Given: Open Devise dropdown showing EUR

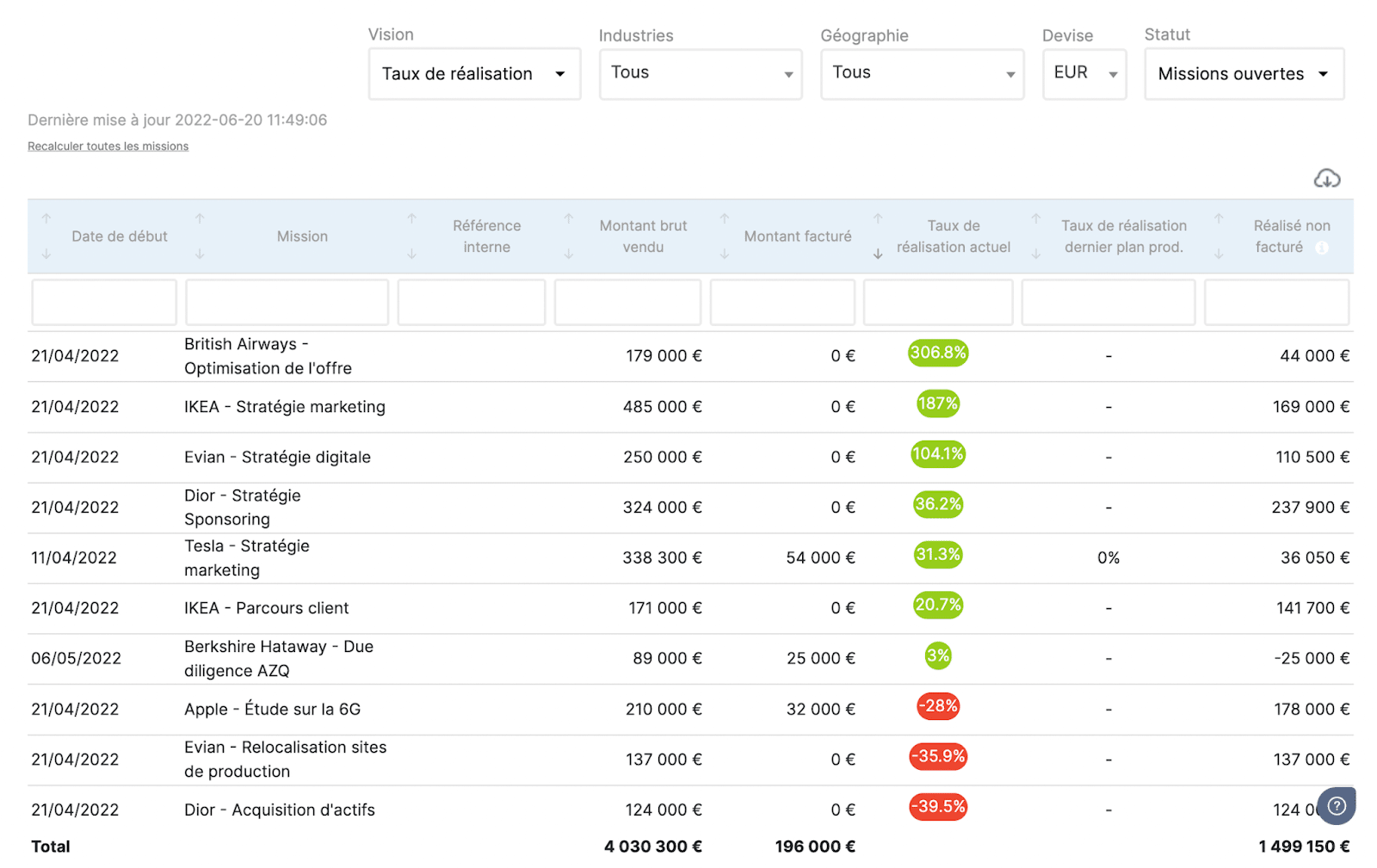Looking at the screenshot, I should (1084, 74).
